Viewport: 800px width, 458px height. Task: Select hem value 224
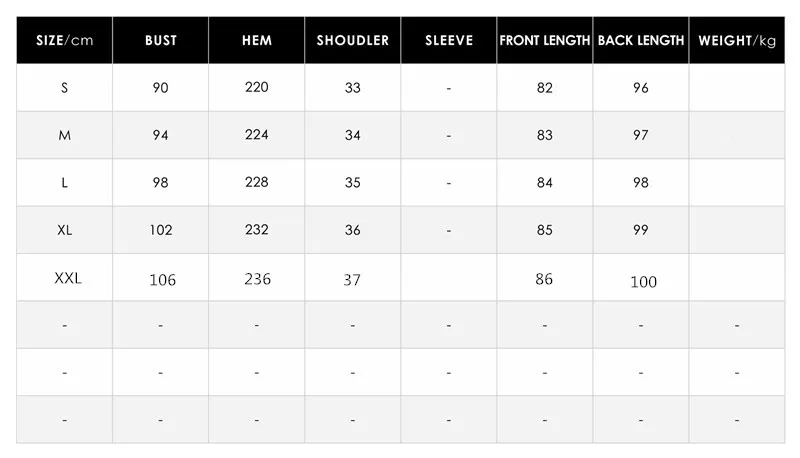tap(257, 135)
